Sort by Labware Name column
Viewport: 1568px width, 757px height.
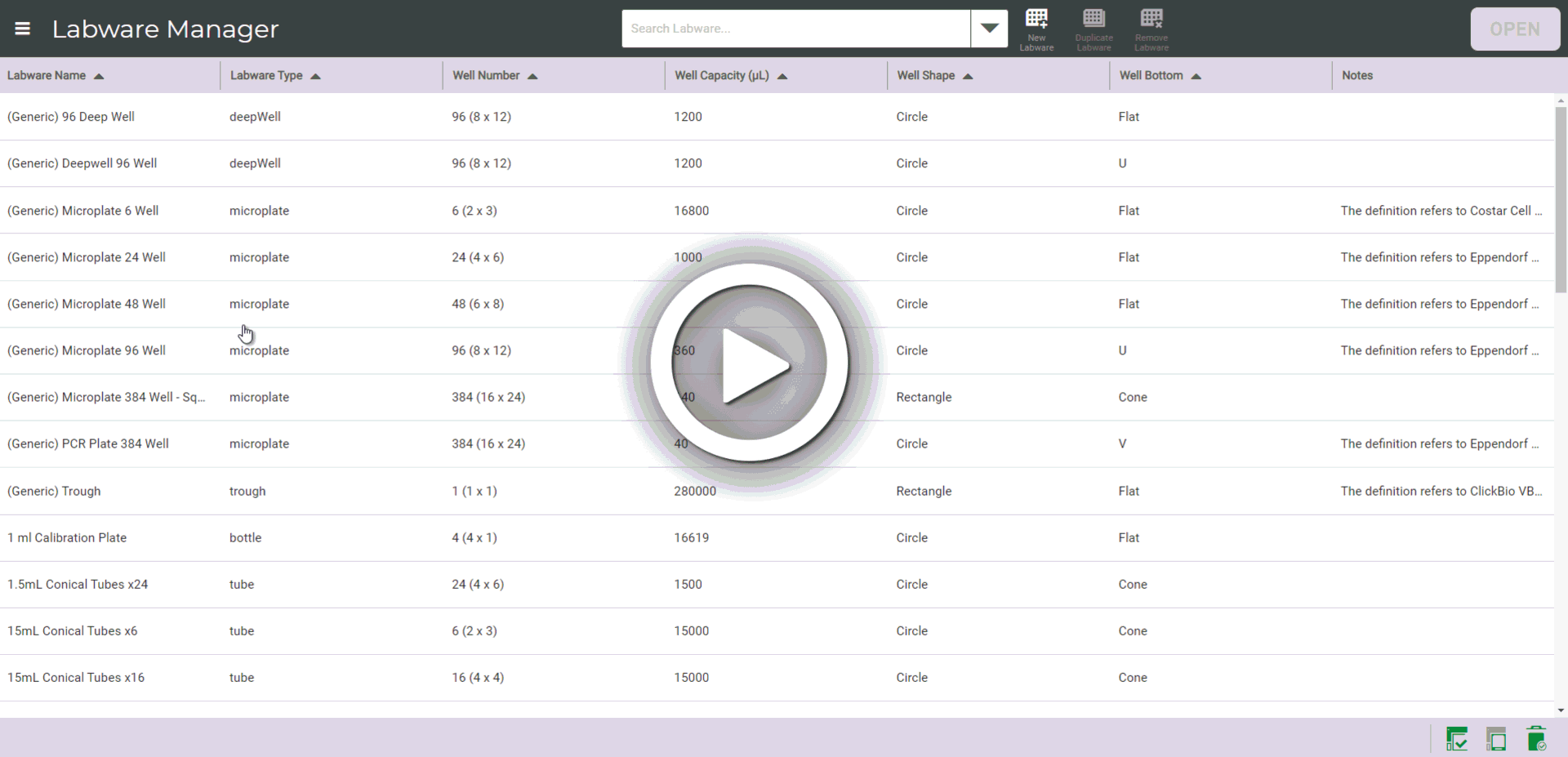(x=47, y=76)
